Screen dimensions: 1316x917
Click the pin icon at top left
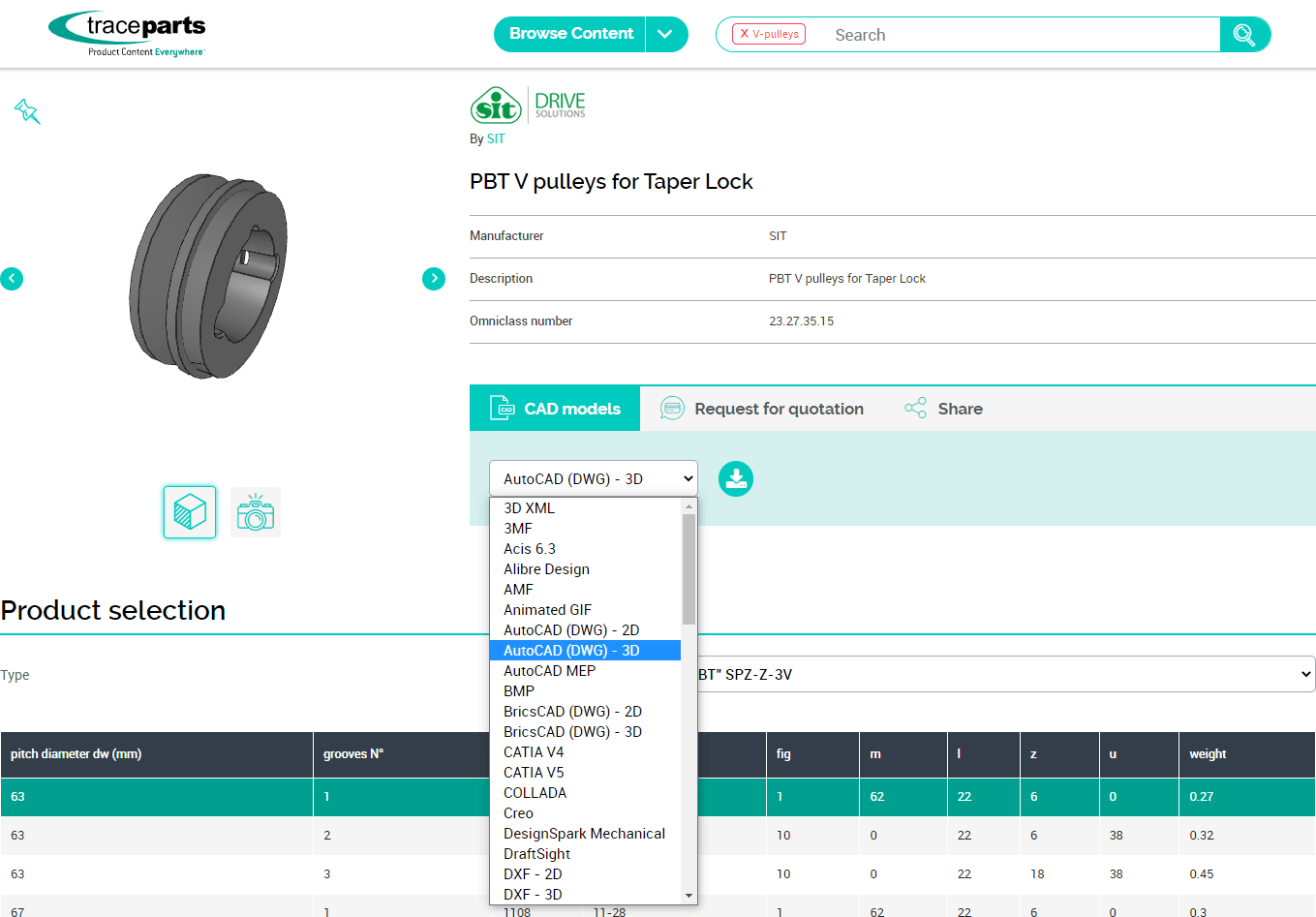pos(27,111)
